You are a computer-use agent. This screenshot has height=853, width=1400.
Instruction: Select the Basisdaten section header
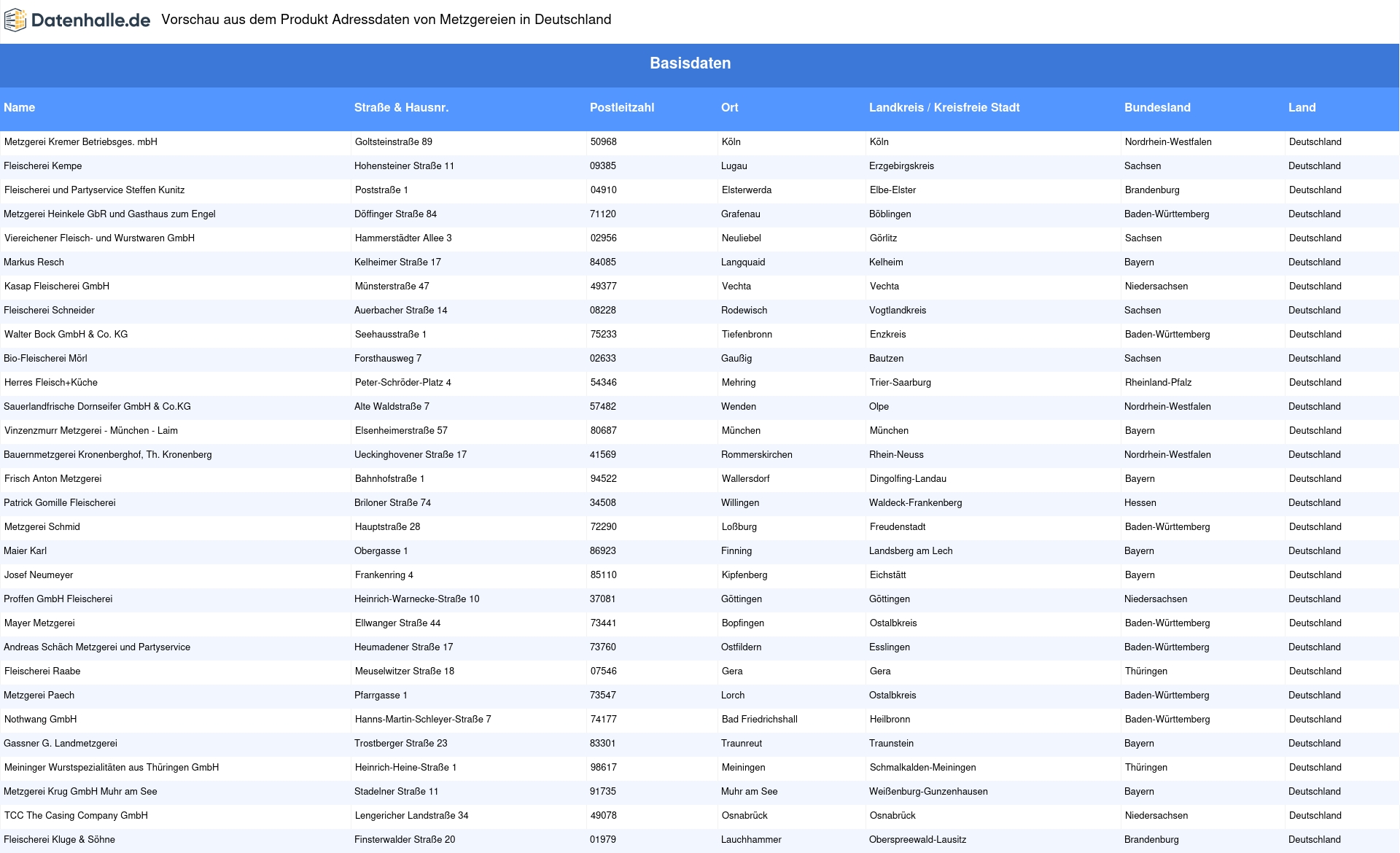pyautogui.click(x=690, y=63)
